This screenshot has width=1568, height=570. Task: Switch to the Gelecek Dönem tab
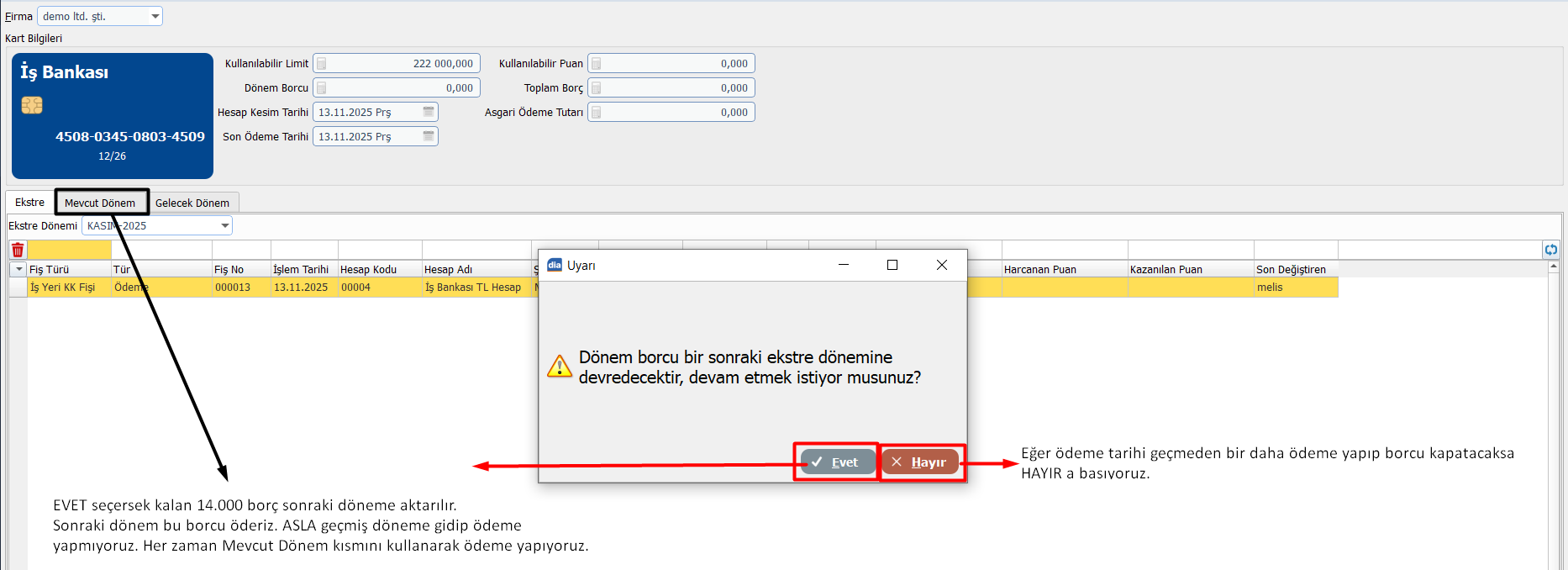point(192,203)
